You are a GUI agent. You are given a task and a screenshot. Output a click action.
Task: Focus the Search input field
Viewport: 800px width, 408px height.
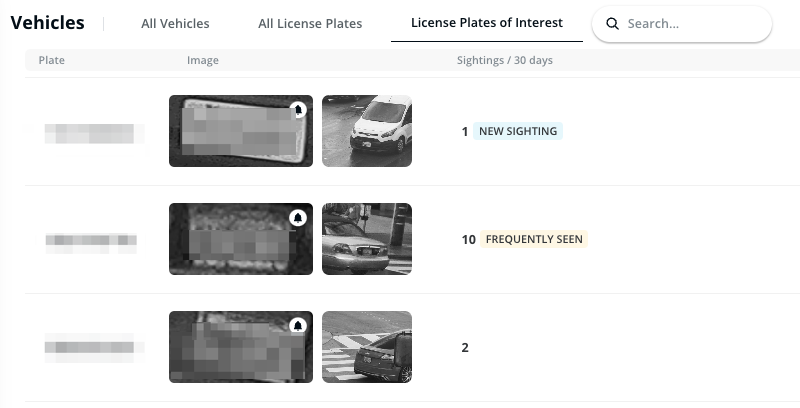692,23
